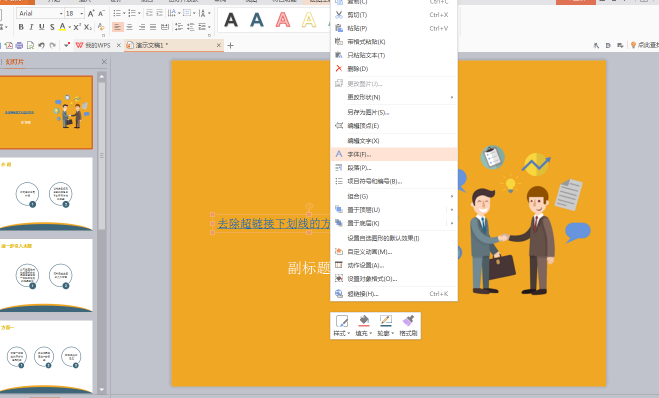The height and width of the screenshot is (398, 659).
Task: Expand 置于底层(K) submenu arrow
Action: [x=452, y=223]
